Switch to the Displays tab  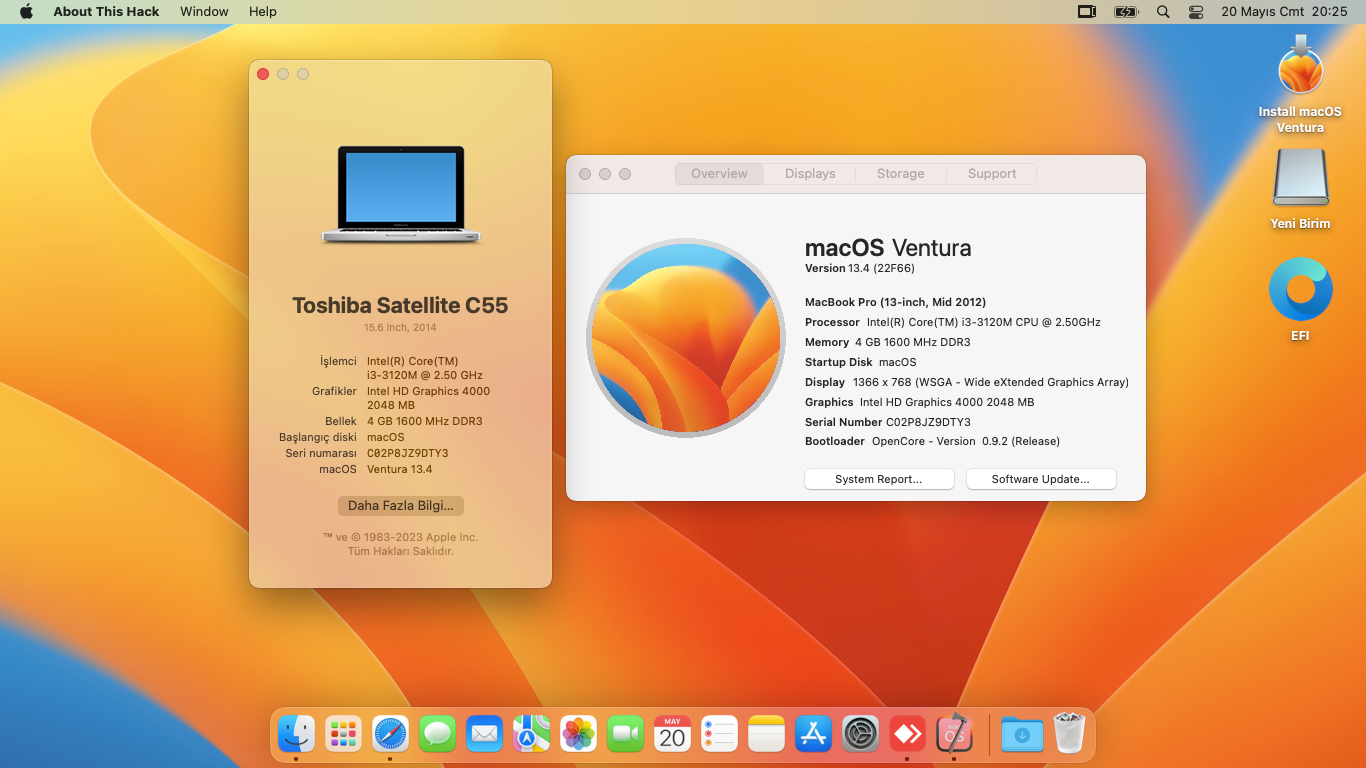click(810, 174)
